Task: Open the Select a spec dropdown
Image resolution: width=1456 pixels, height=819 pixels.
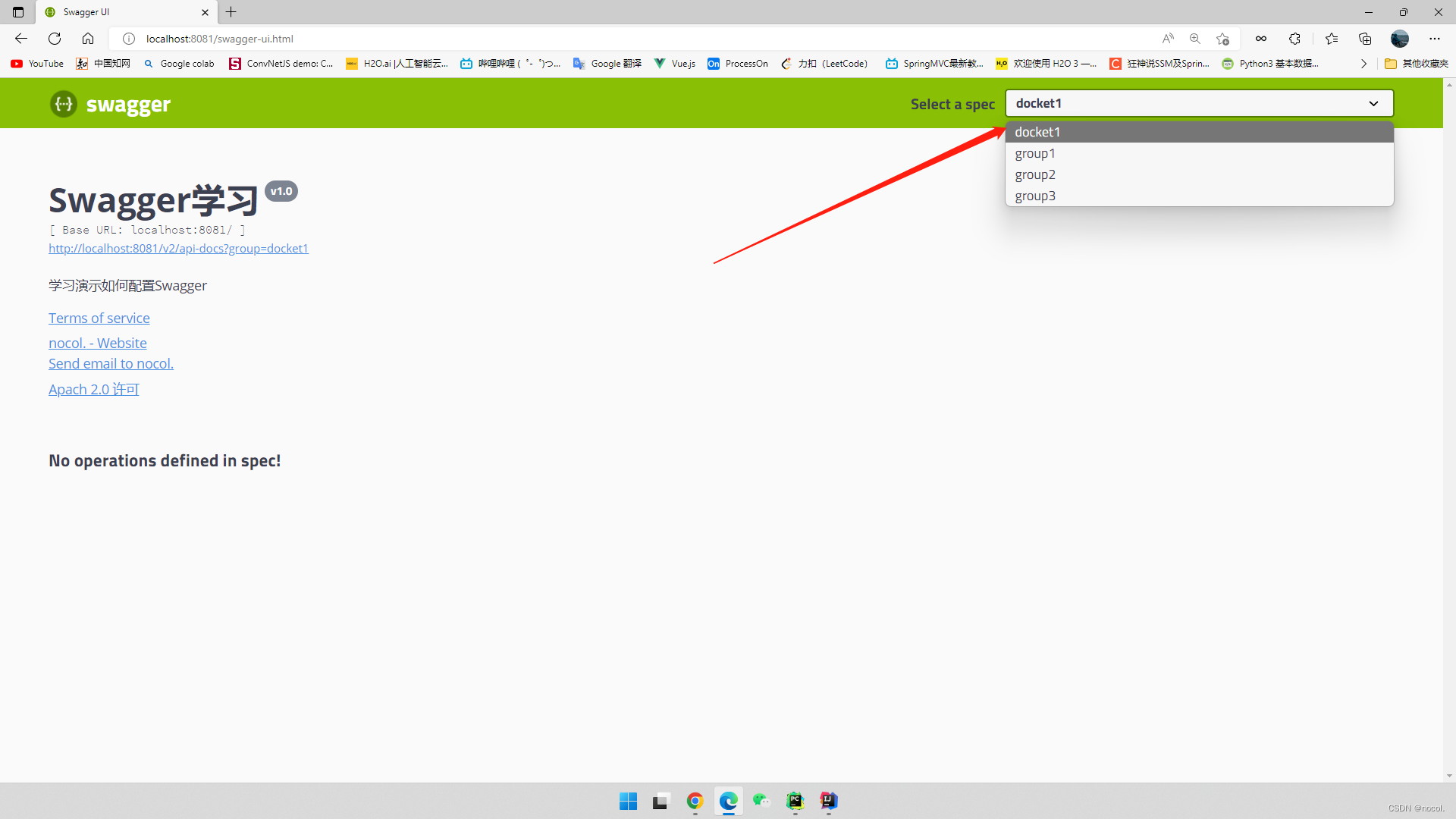Action: [1199, 103]
